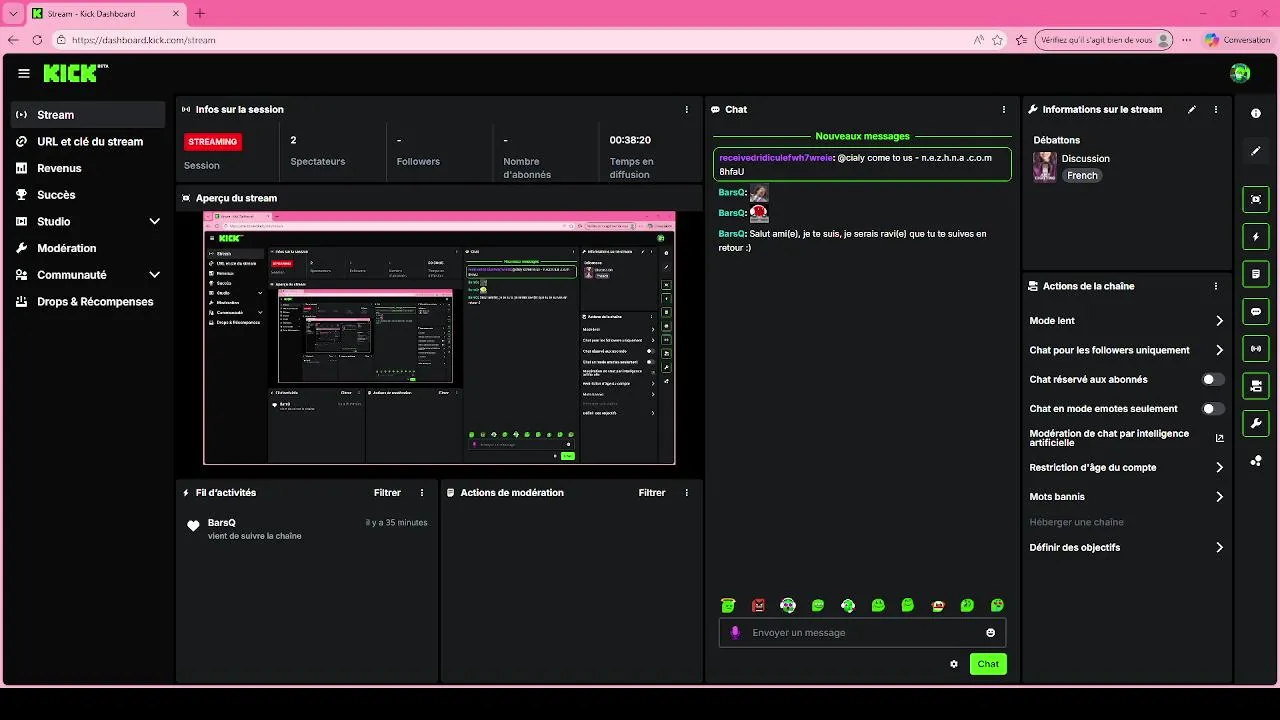Viewport: 1280px width, 720px height.
Task: Bookmark page with star icon
Action: (x=997, y=40)
